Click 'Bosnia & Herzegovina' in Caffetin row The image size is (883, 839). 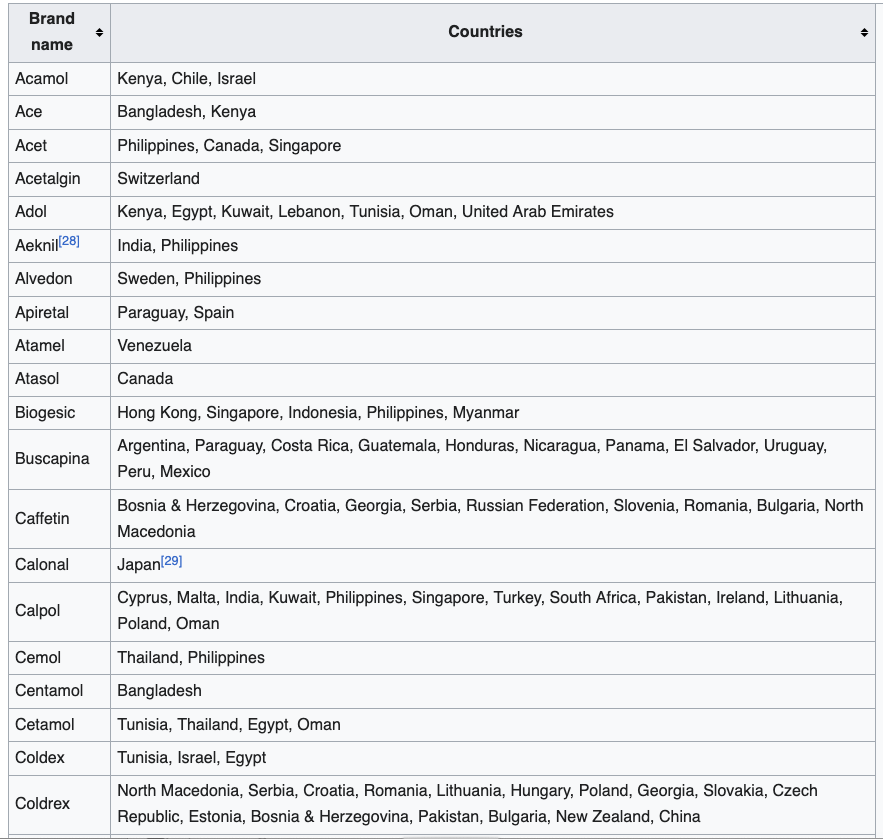click(x=196, y=506)
